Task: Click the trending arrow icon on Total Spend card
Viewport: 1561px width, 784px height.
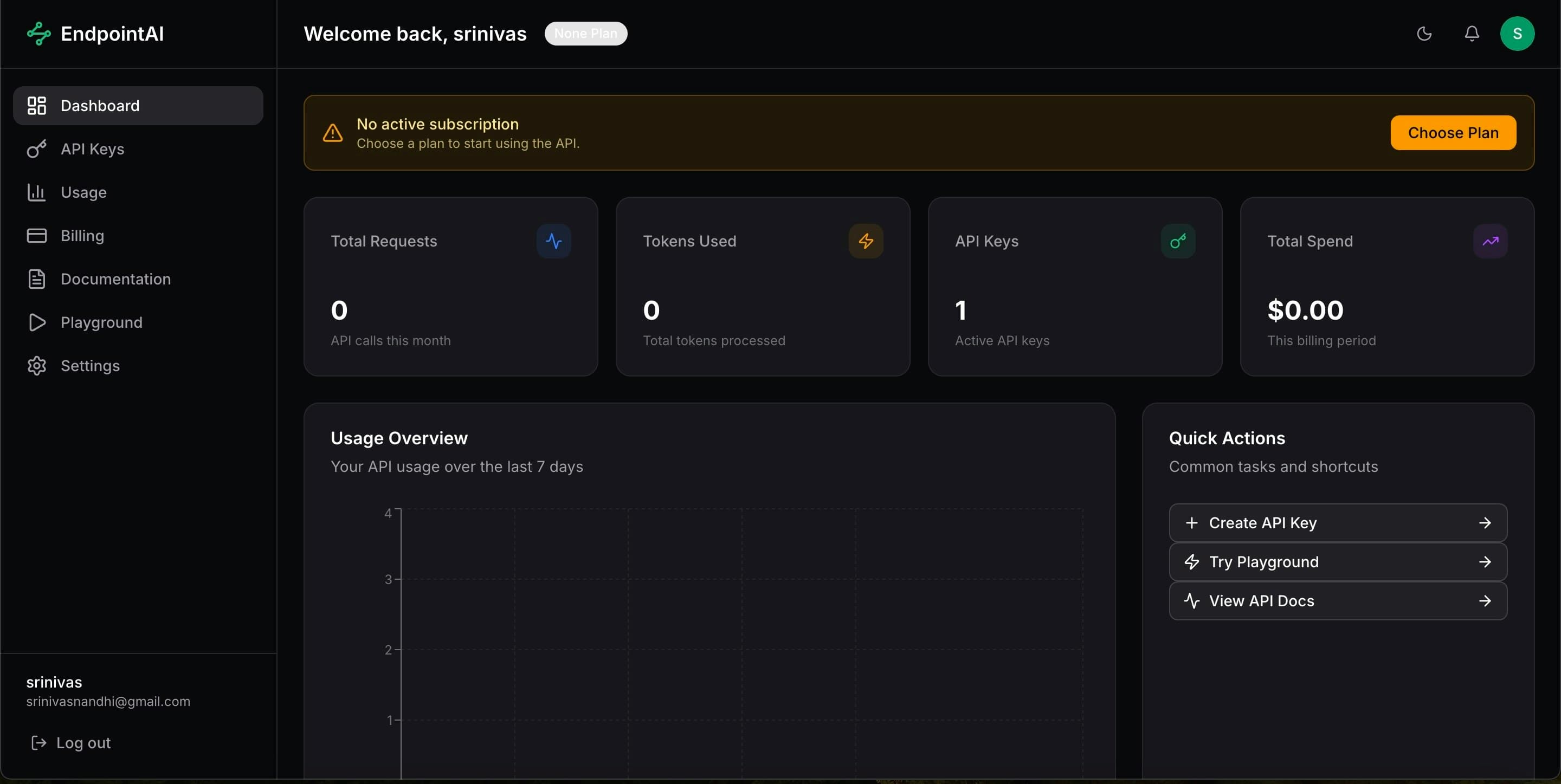Action: pyautogui.click(x=1491, y=241)
